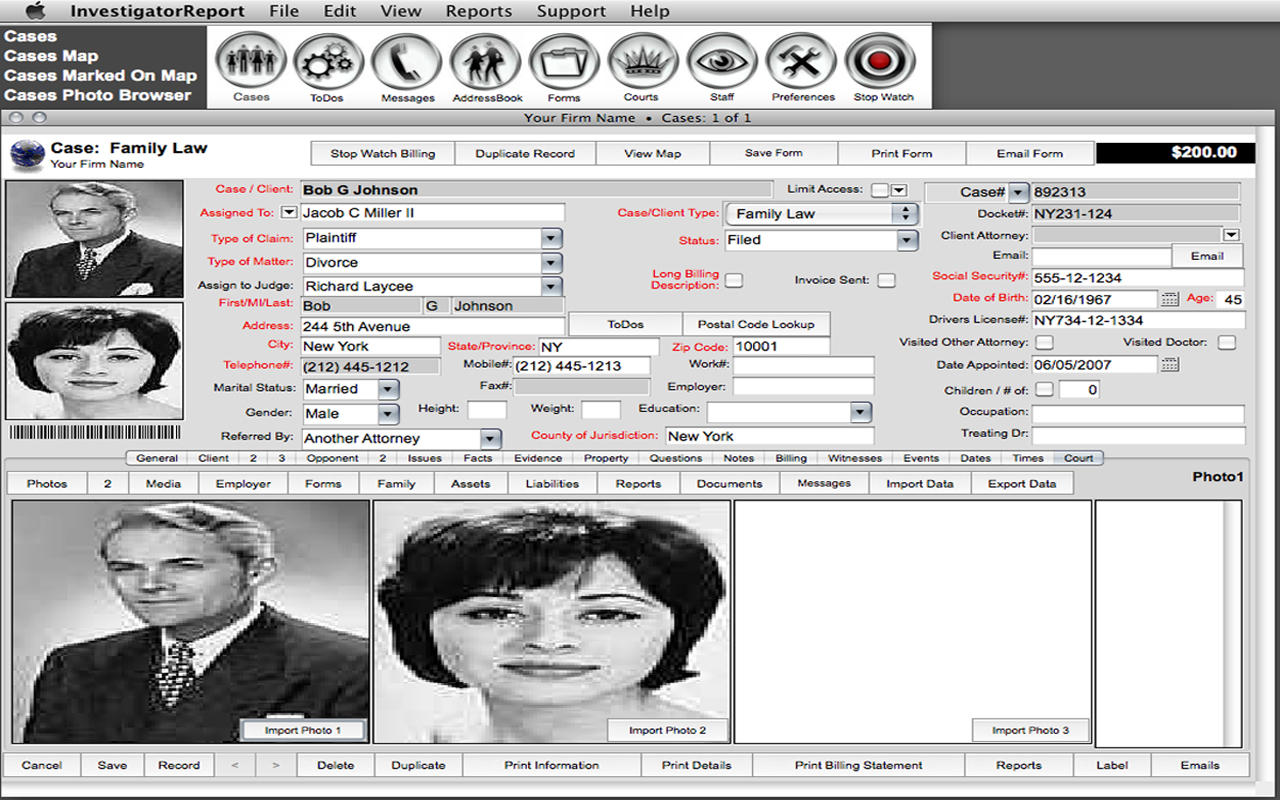Image resolution: width=1280 pixels, height=800 pixels.
Task: Open calendar picker for Date of Birth
Action: (x=1170, y=299)
